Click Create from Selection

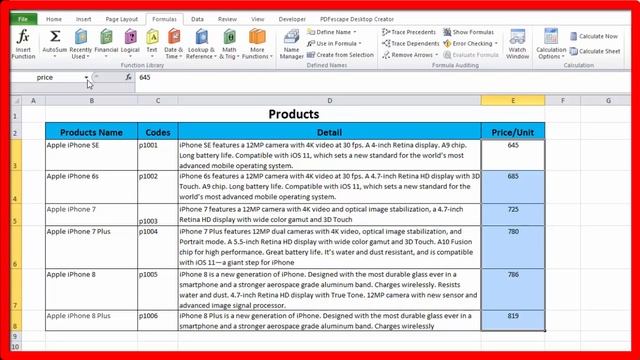[x=340, y=55]
